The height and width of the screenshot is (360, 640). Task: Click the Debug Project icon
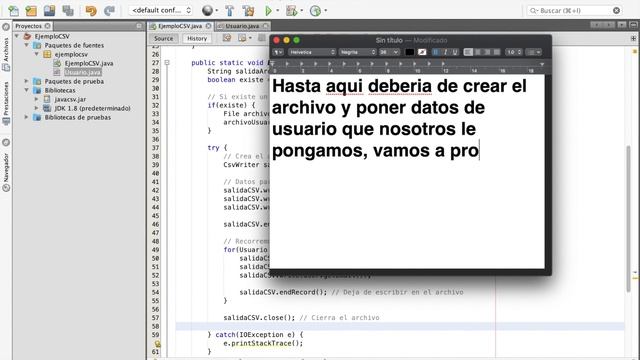[291, 10]
